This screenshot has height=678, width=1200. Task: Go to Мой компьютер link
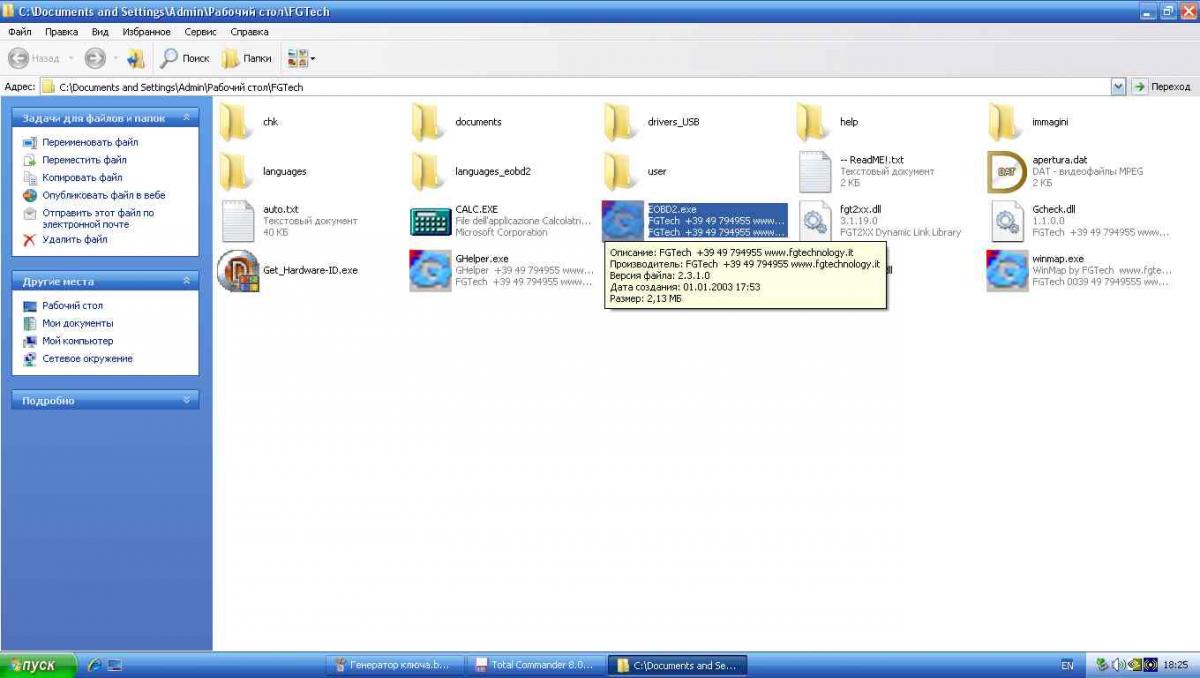coord(77,341)
